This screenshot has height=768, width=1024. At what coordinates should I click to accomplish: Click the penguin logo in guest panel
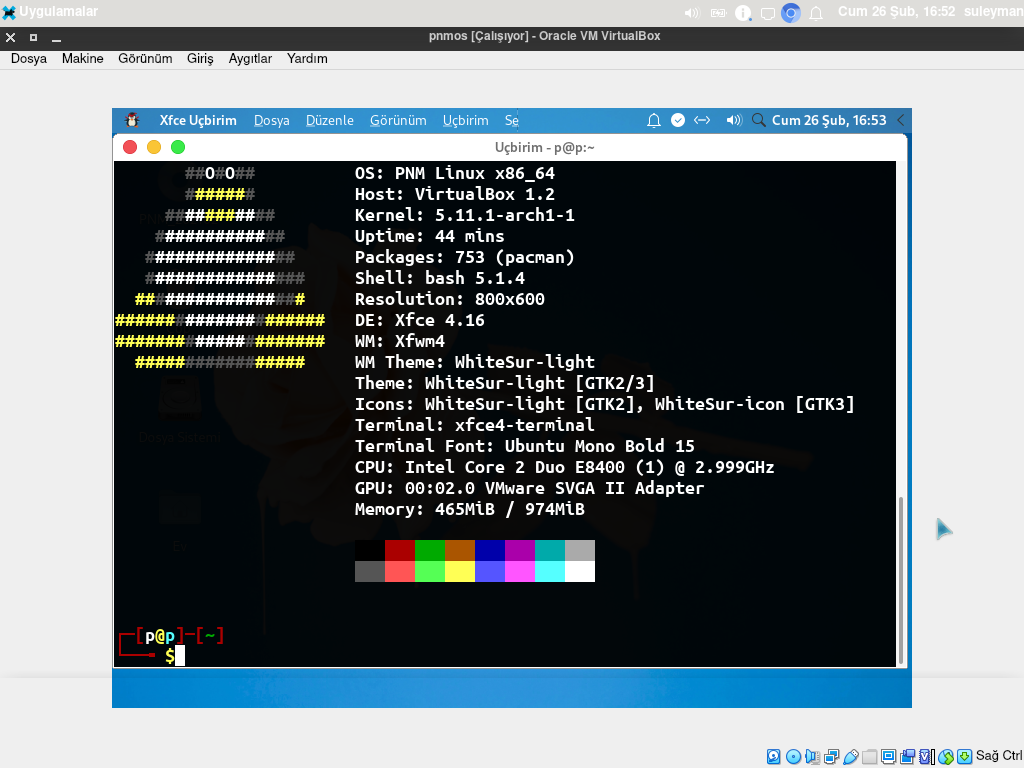tap(133, 120)
